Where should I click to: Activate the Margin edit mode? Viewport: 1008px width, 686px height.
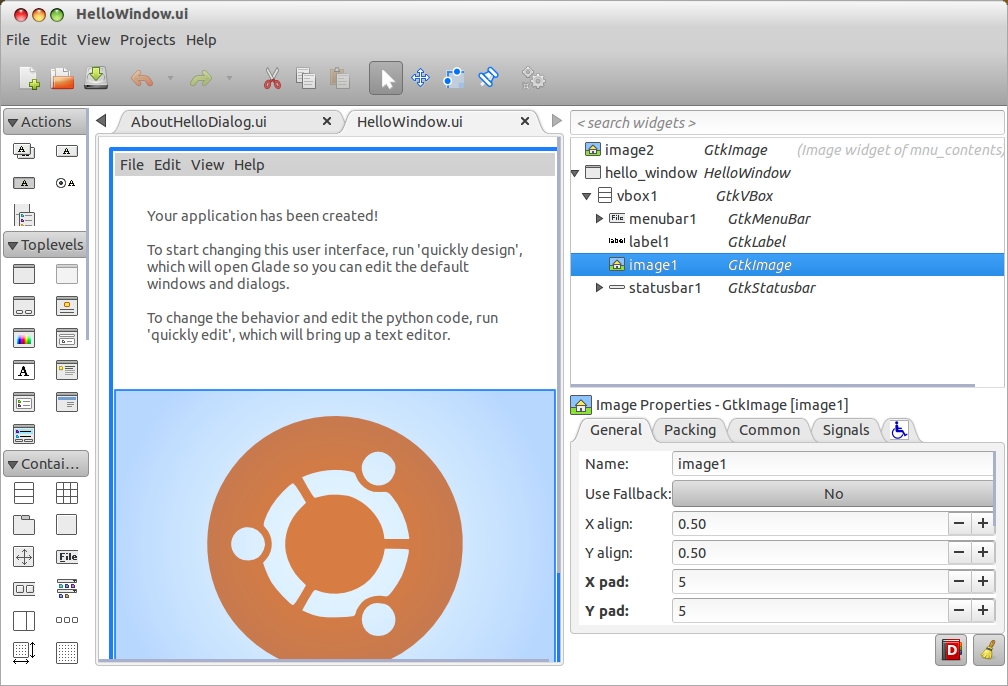[454, 78]
